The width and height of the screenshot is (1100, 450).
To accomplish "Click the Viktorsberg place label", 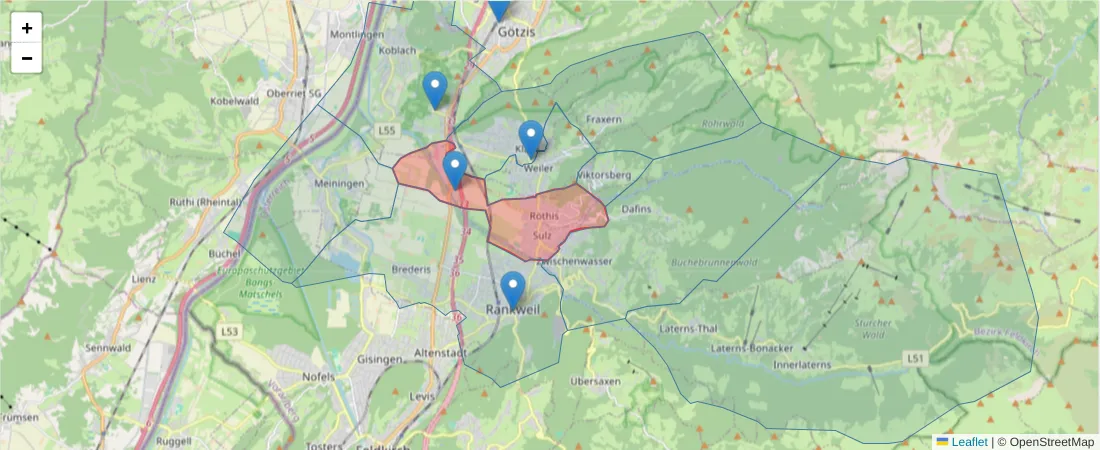I will click(x=604, y=175).
